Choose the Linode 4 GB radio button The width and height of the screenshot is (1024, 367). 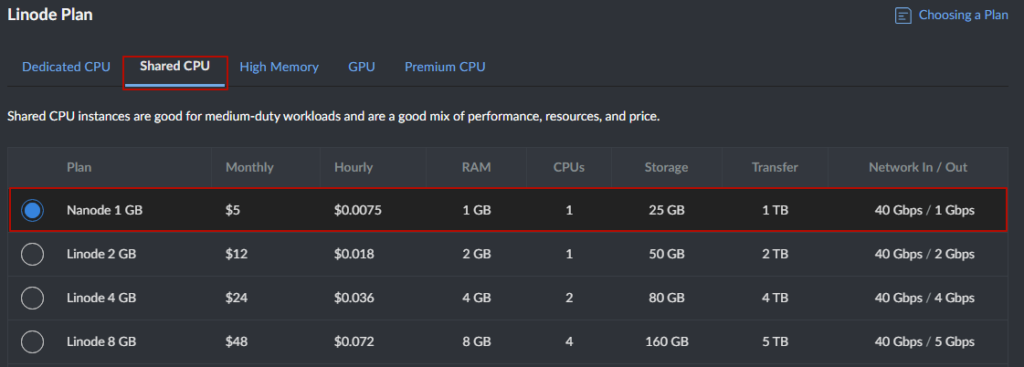pos(33,298)
